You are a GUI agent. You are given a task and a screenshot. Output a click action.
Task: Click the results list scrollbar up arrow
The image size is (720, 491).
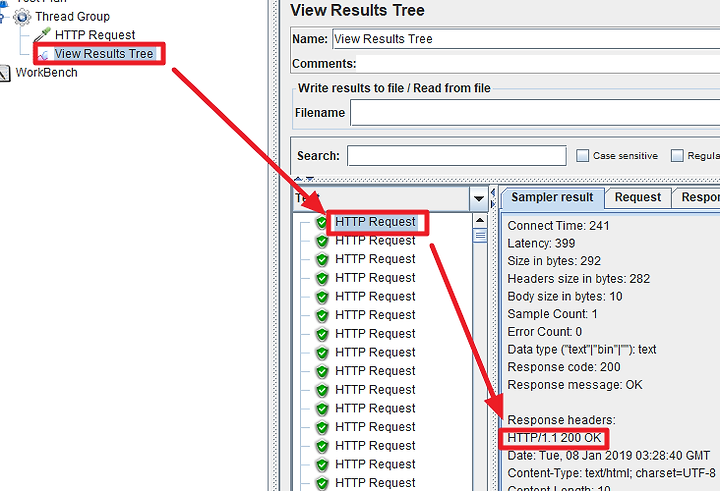[480, 220]
